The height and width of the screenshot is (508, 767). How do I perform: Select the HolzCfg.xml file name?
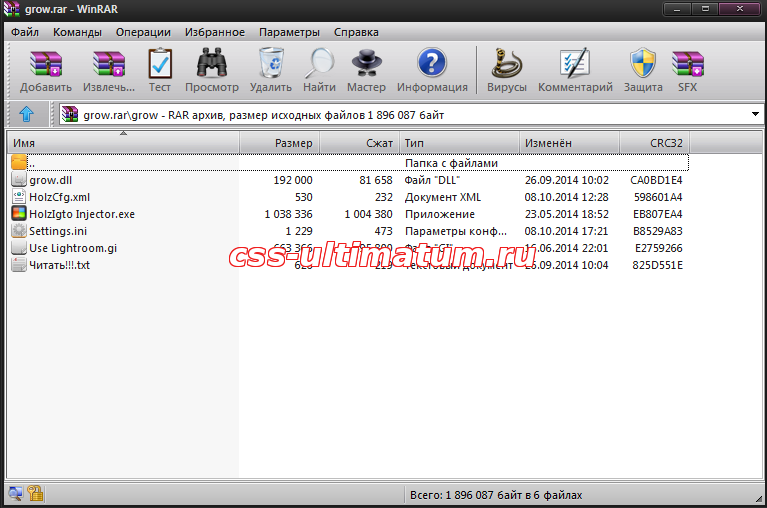pos(59,197)
